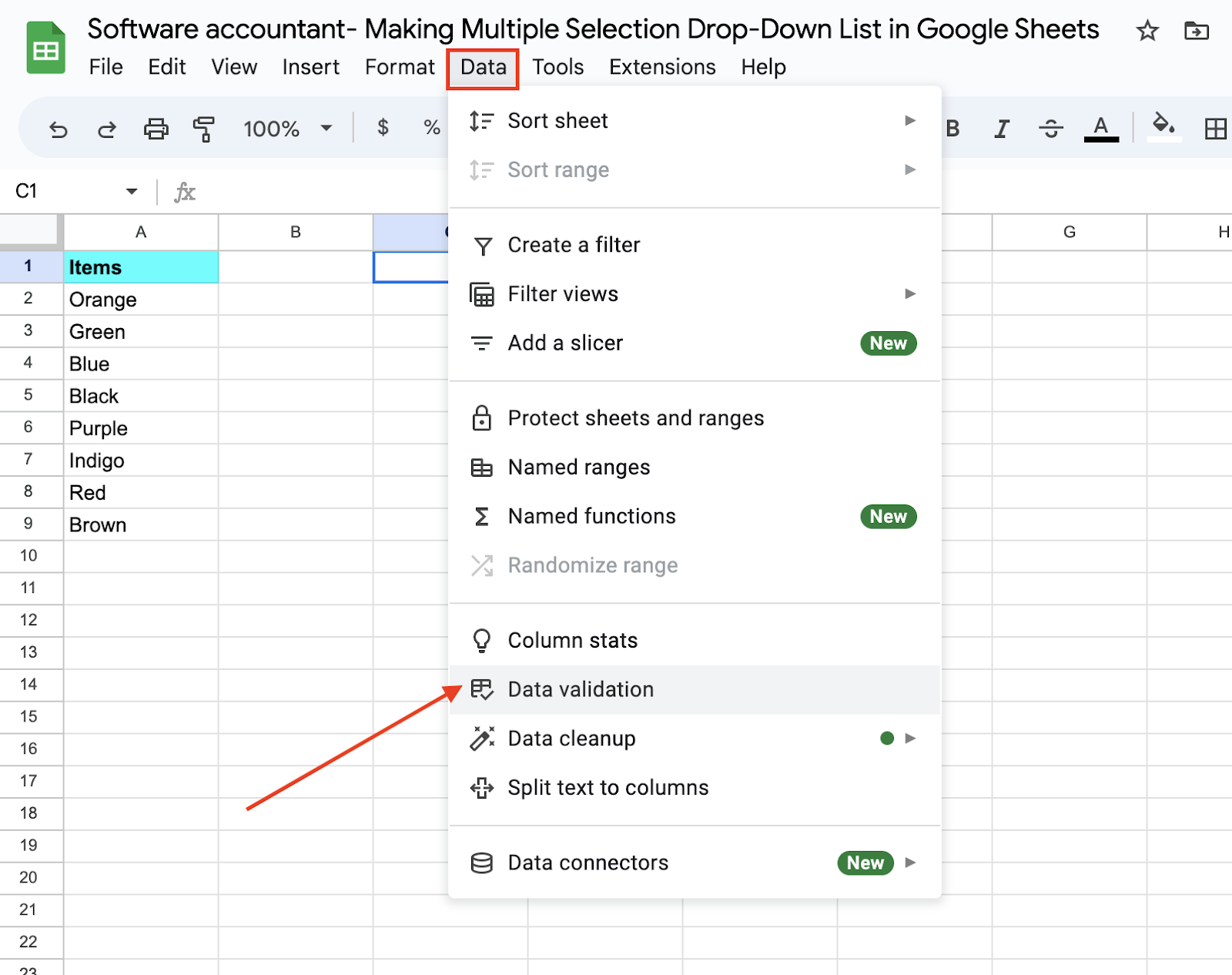The image size is (1232, 975).
Task: Open the Borders tool
Action: [x=1215, y=129]
